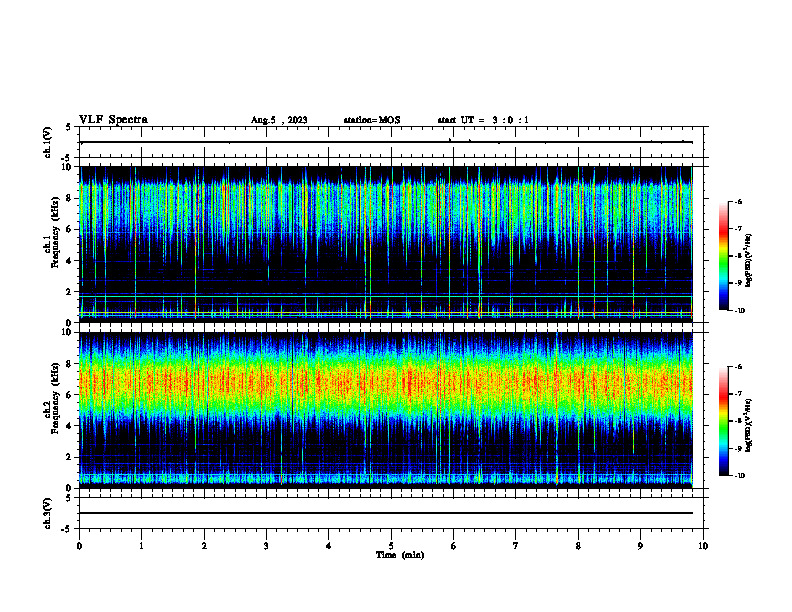Click the ch.1 voltage waveform trace

[386, 142]
